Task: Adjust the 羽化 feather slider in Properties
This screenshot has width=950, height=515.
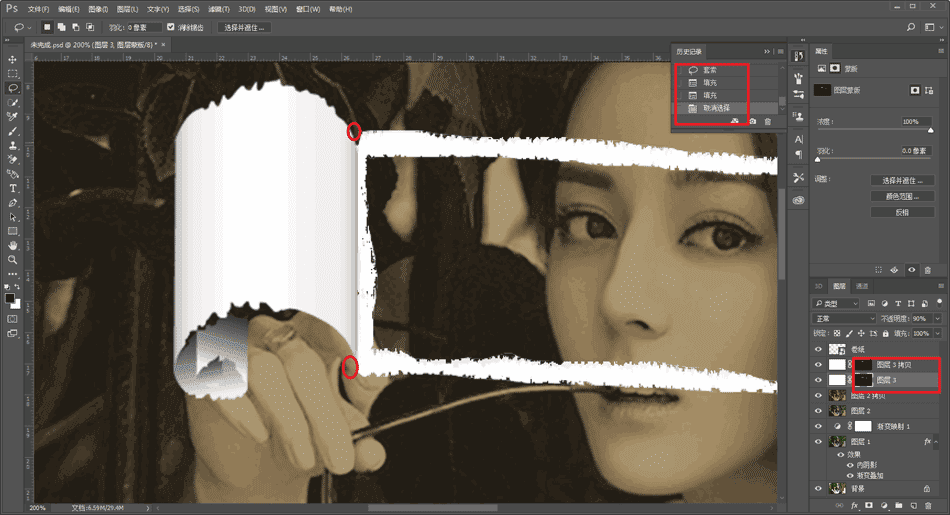Action: [818, 159]
